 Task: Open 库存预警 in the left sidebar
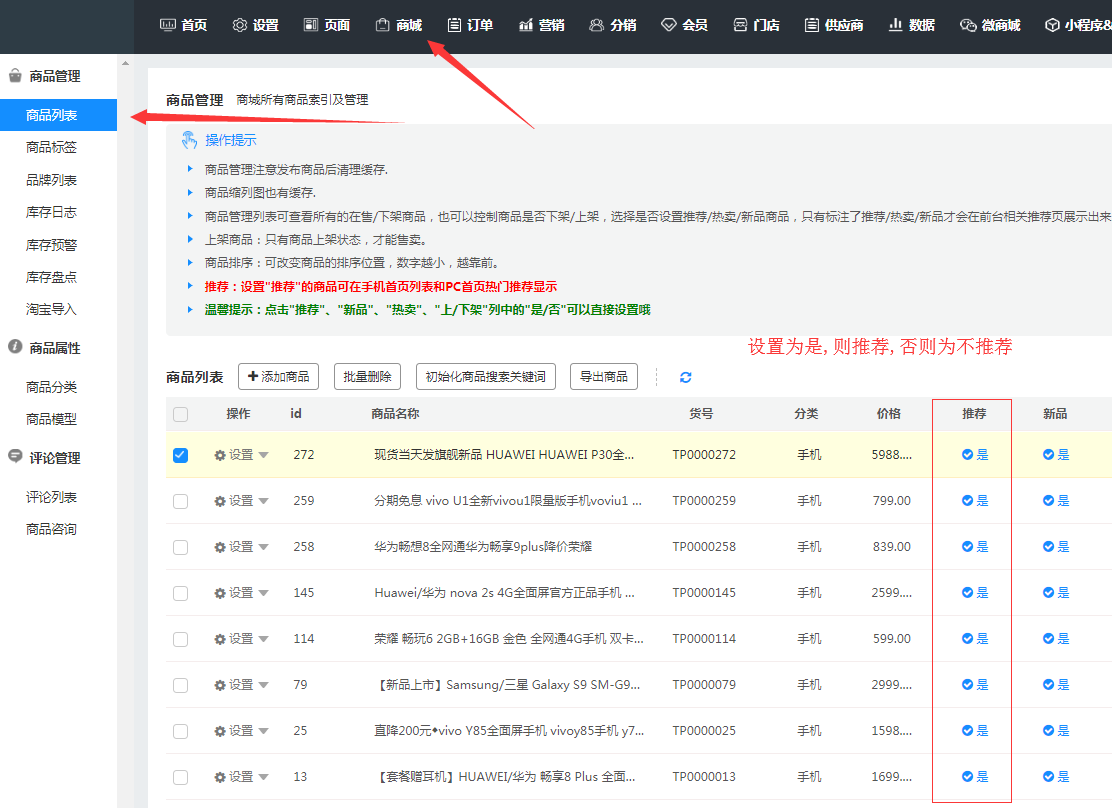[x=51, y=245]
